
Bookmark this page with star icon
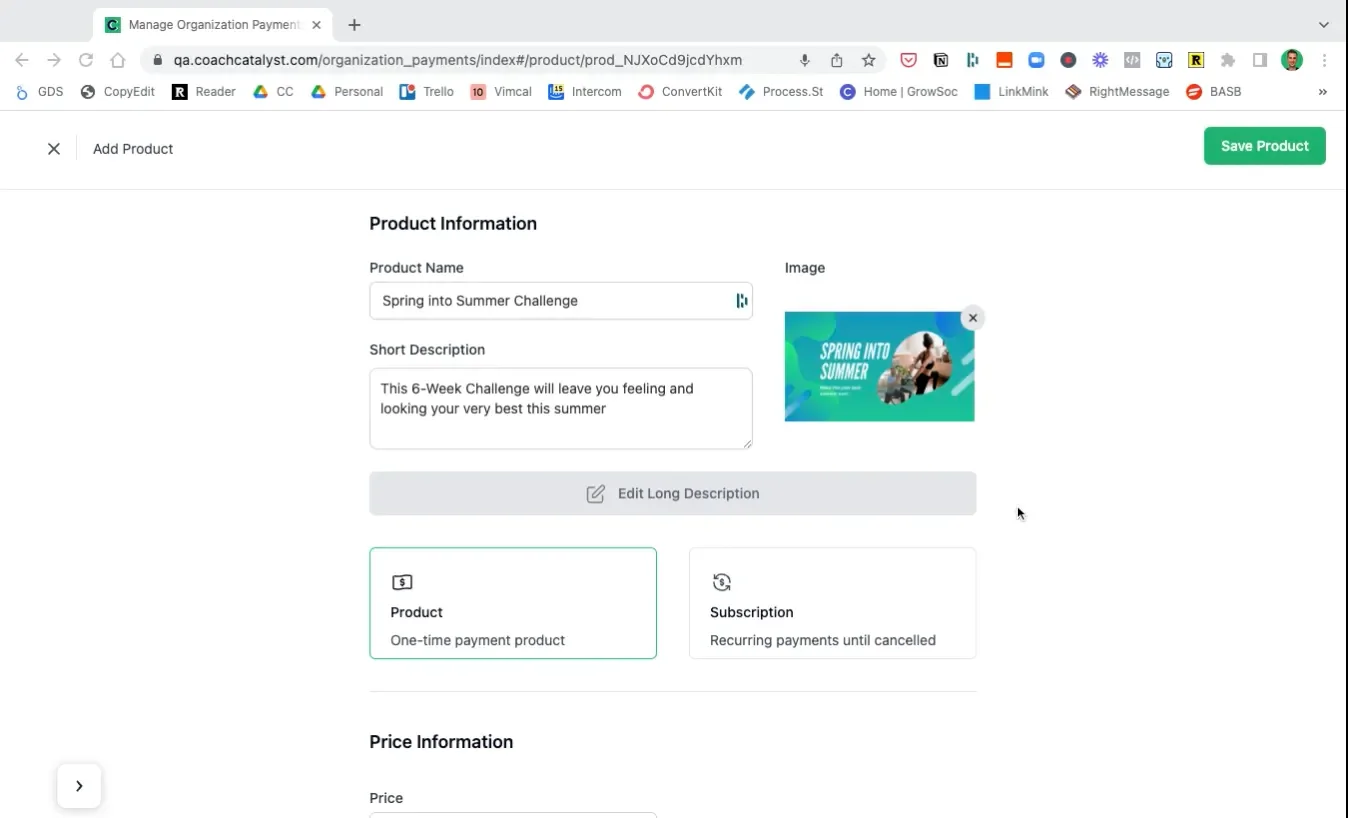pyautogui.click(x=868, y=60)
